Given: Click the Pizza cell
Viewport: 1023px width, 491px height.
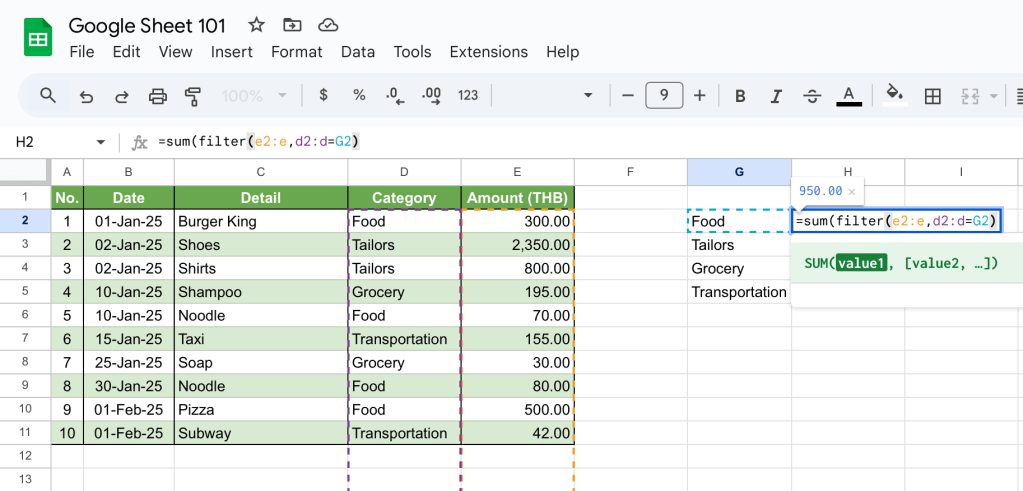Looking at the screenshot, I should 261,409.
